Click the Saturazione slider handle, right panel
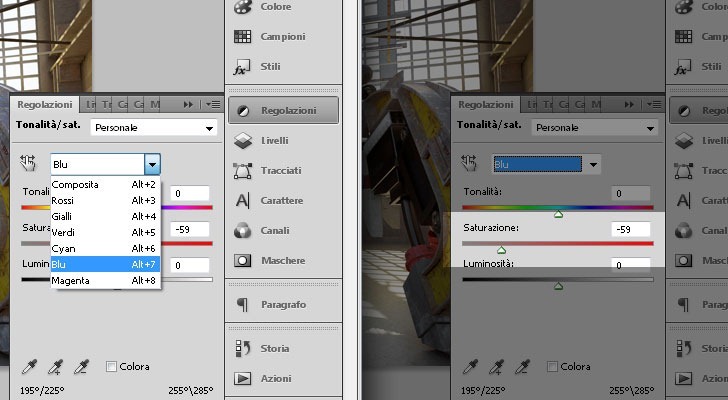Screen dimensions: 728x400 [501, 251]
